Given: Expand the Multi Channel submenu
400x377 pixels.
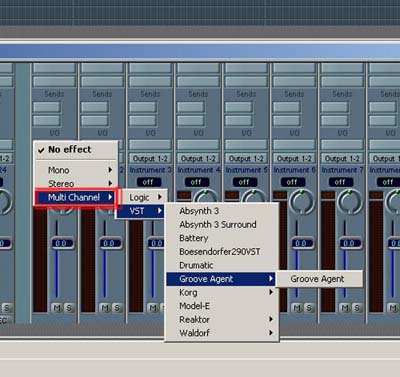Looking at the screenshot, I should click(76, 197).
